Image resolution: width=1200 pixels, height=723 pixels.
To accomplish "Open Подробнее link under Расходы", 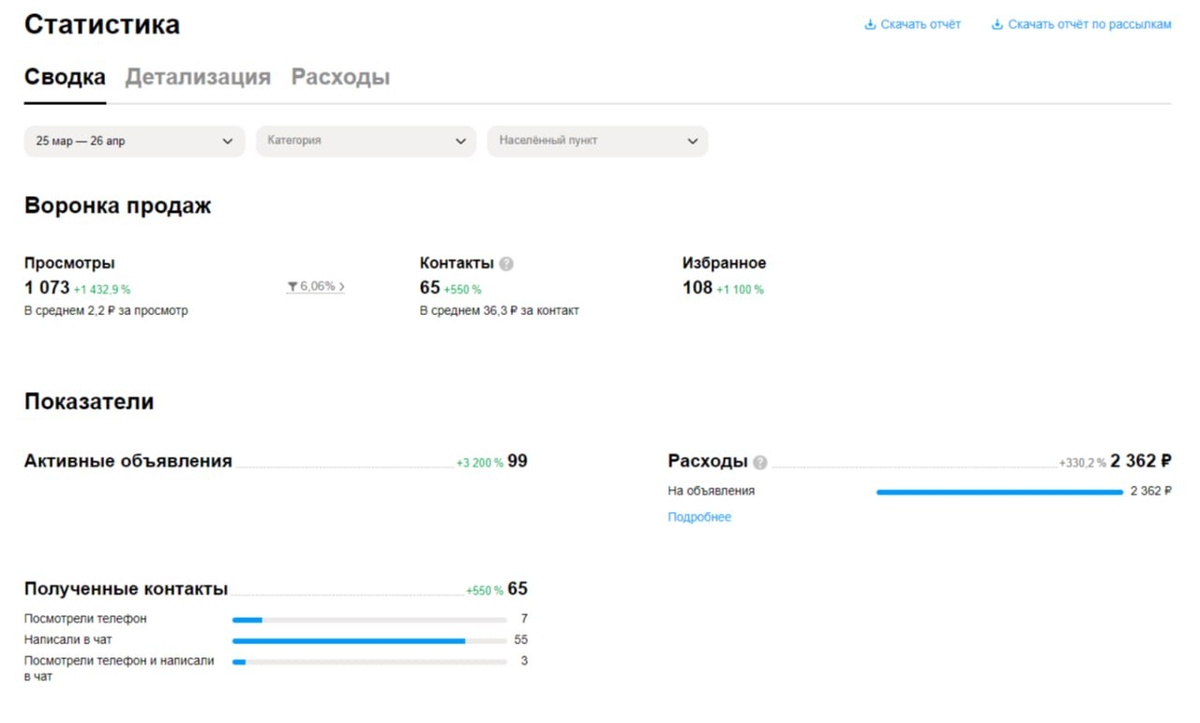I will (699, 517).
